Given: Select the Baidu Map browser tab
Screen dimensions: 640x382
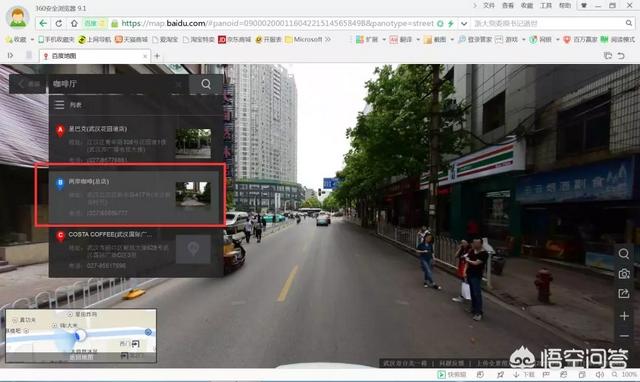Looking at the screenshot, I should (95, 56).
